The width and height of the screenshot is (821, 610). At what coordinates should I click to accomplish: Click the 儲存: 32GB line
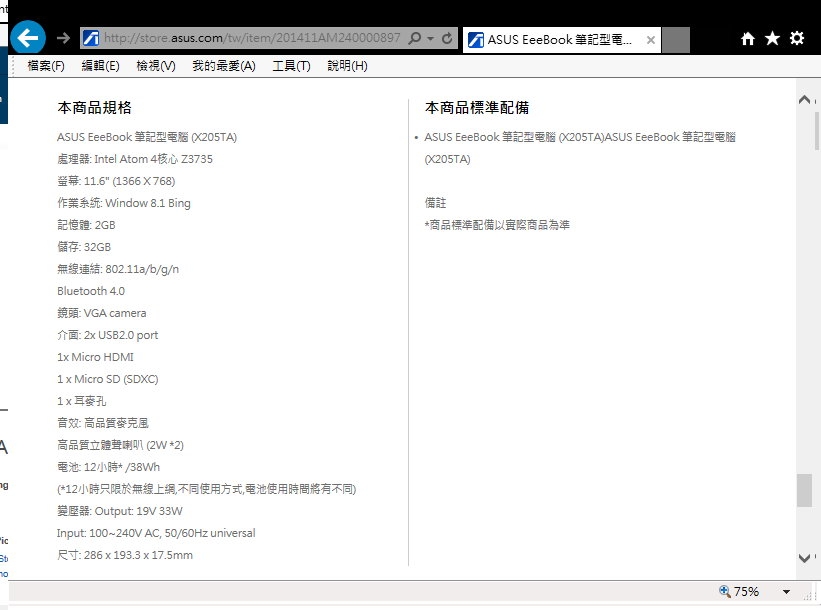(84, 247)
